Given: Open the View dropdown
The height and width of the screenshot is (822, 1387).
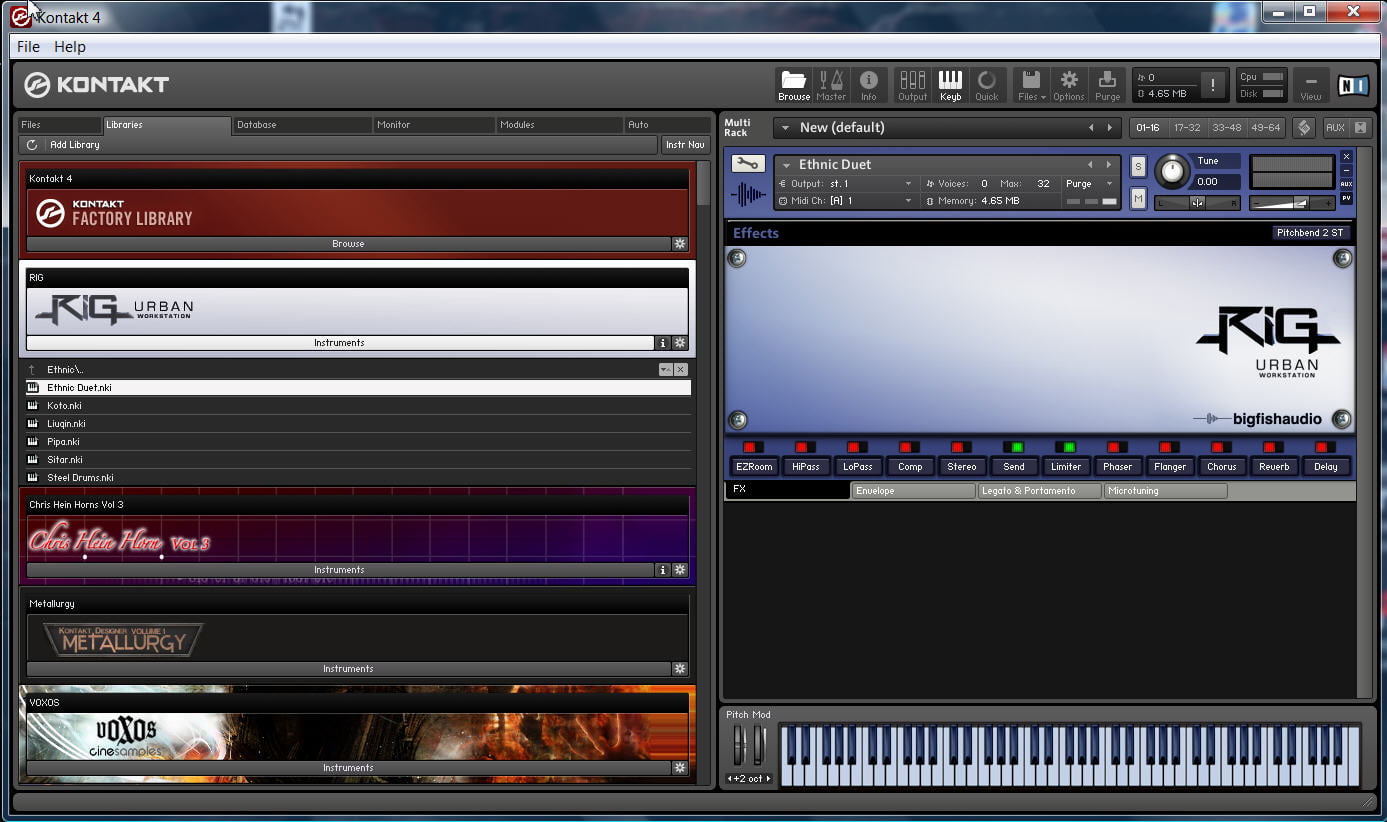Looking at the screenshot, I should pyautogui.click(x=1311, y=86).
